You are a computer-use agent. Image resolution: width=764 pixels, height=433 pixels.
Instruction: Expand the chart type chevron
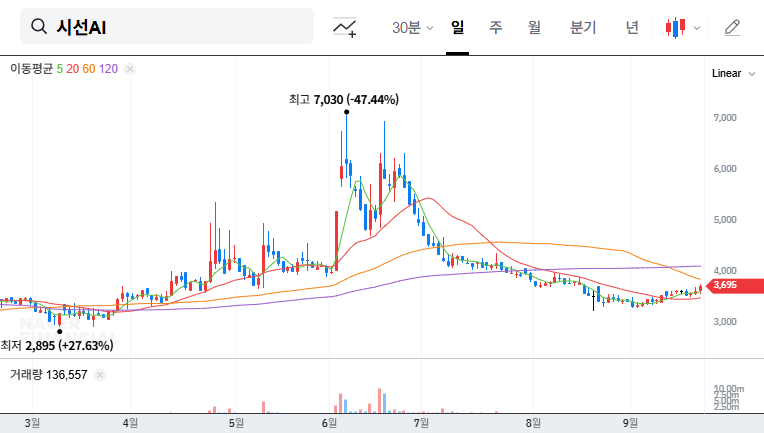click(x=697, y=28)
